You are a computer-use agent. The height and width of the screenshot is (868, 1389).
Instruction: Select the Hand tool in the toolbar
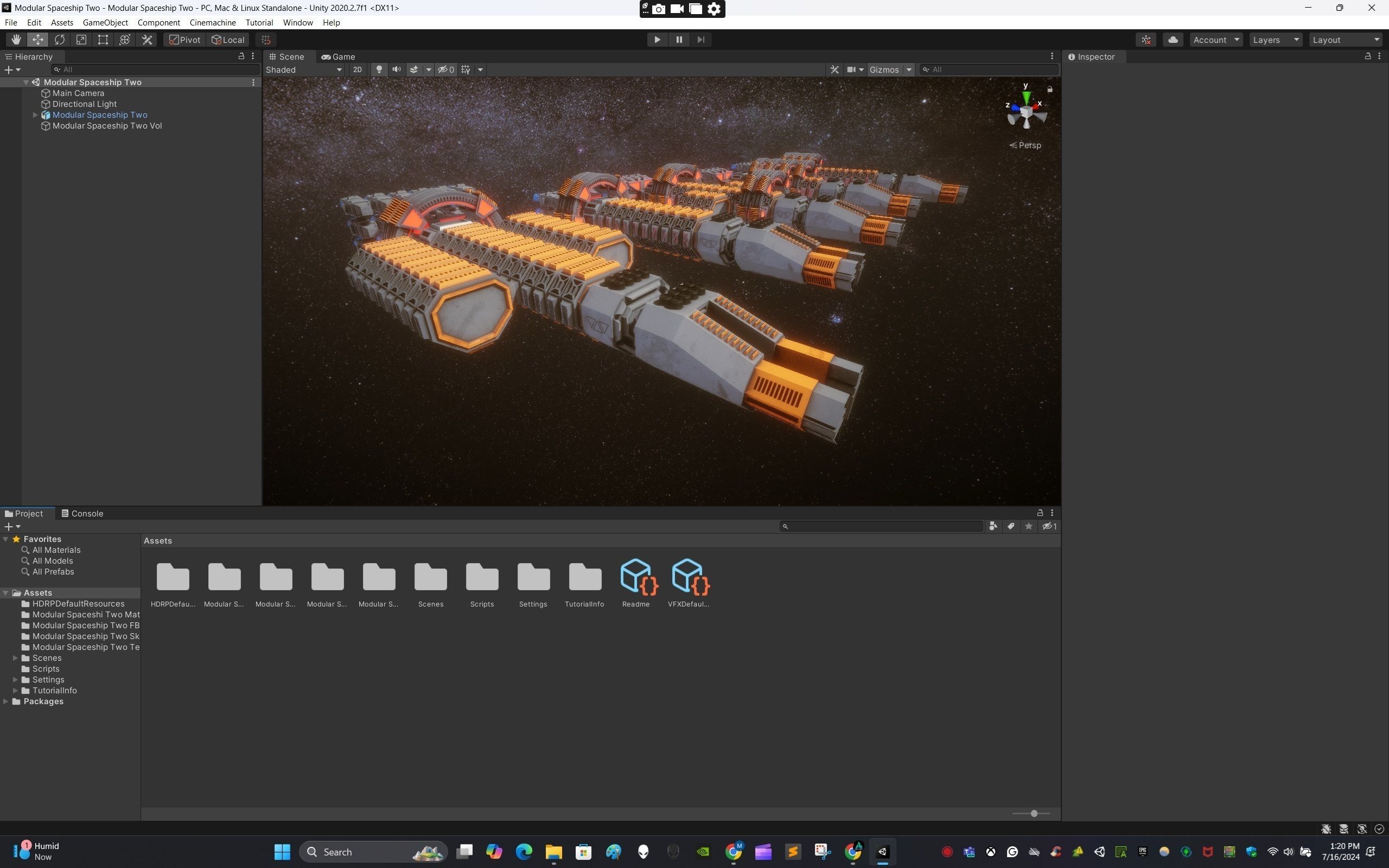(16, 40)
